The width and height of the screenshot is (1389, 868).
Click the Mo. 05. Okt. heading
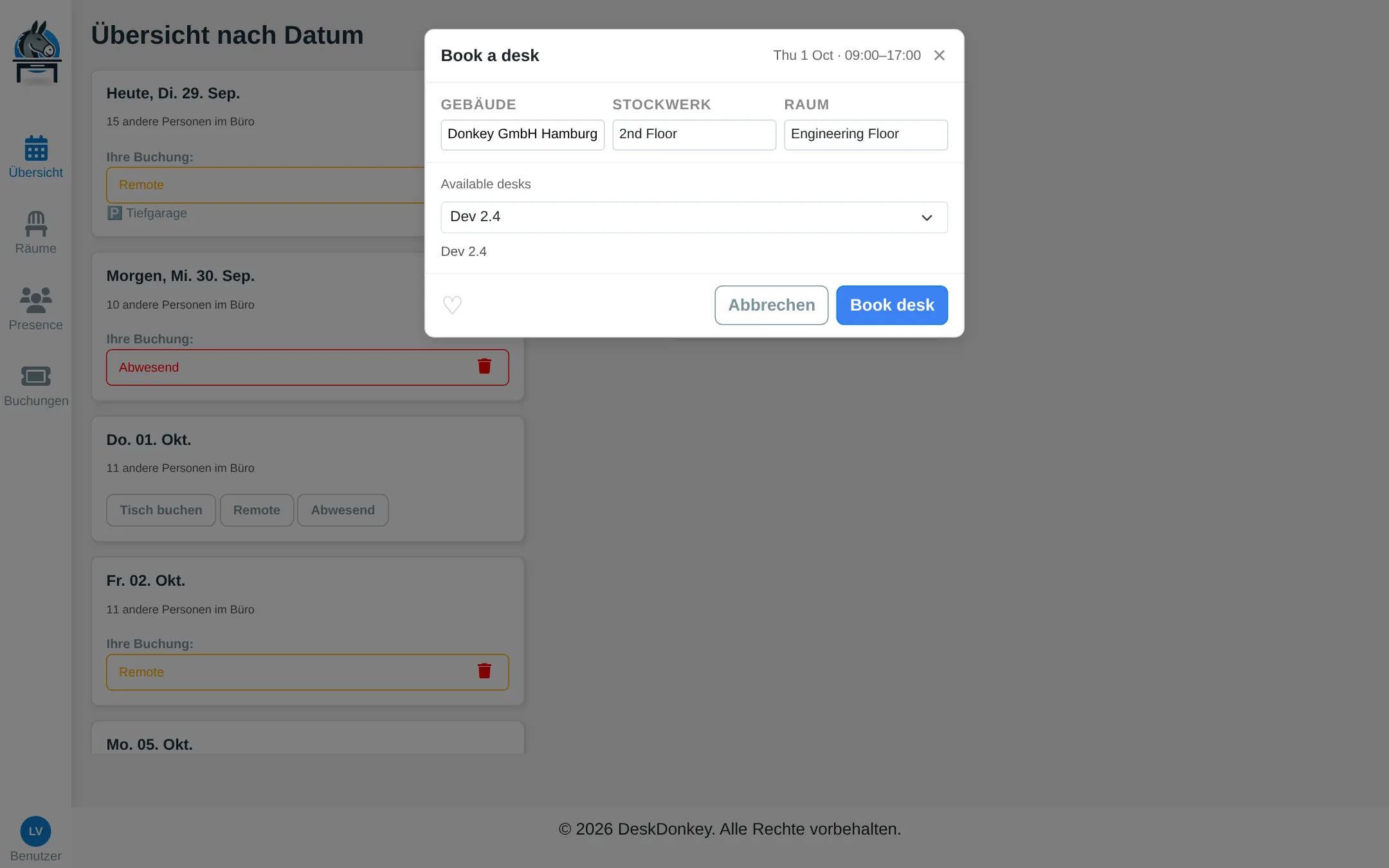tap(150, 745)
